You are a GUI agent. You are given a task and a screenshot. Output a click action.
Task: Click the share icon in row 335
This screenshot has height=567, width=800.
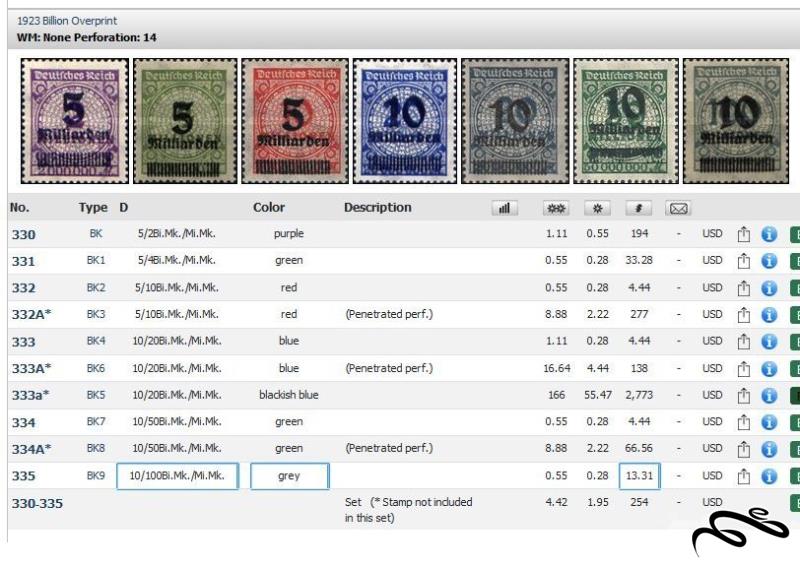pos(744,476)
